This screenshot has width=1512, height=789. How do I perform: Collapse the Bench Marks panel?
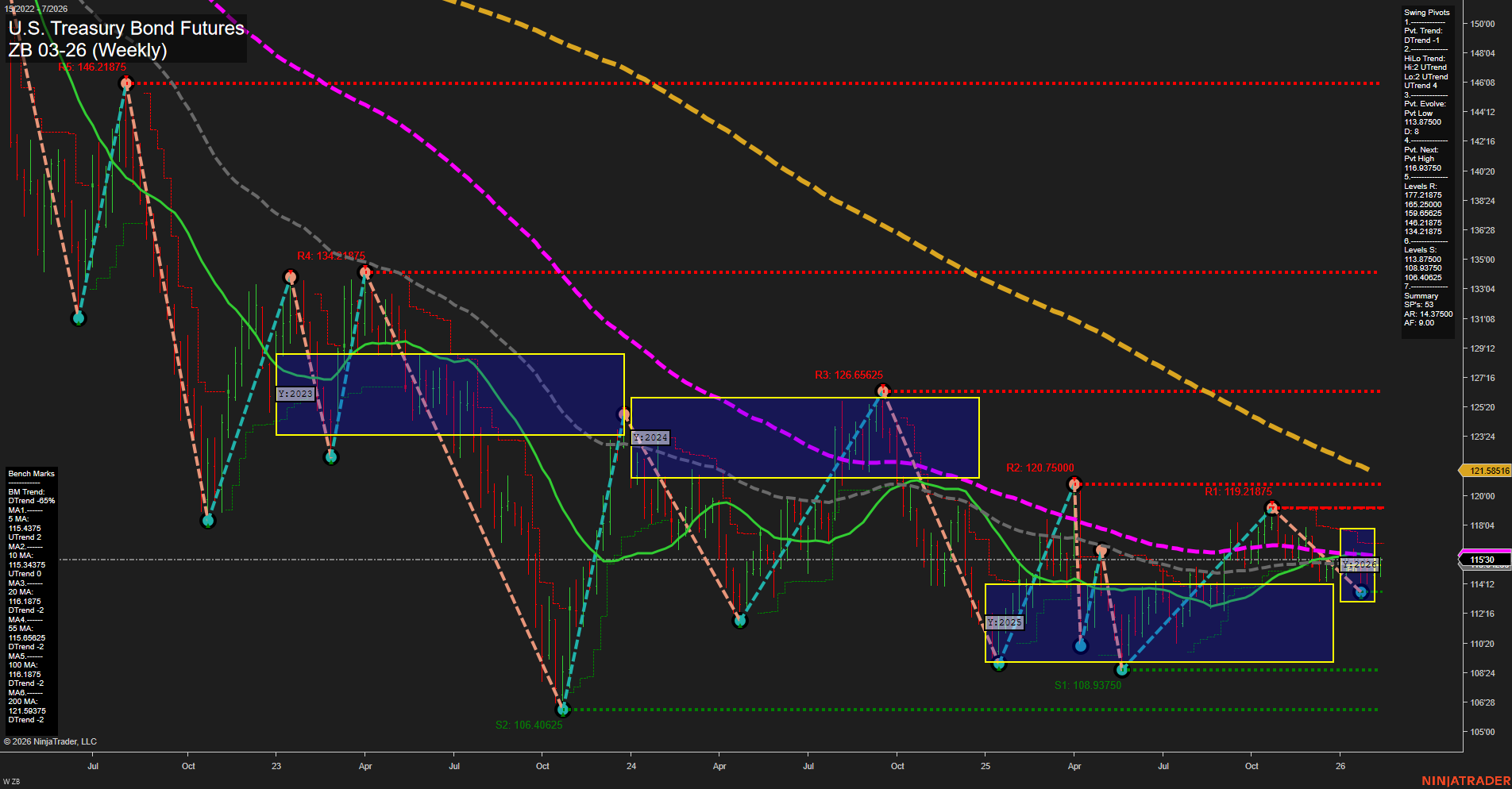tap(30, 473)
